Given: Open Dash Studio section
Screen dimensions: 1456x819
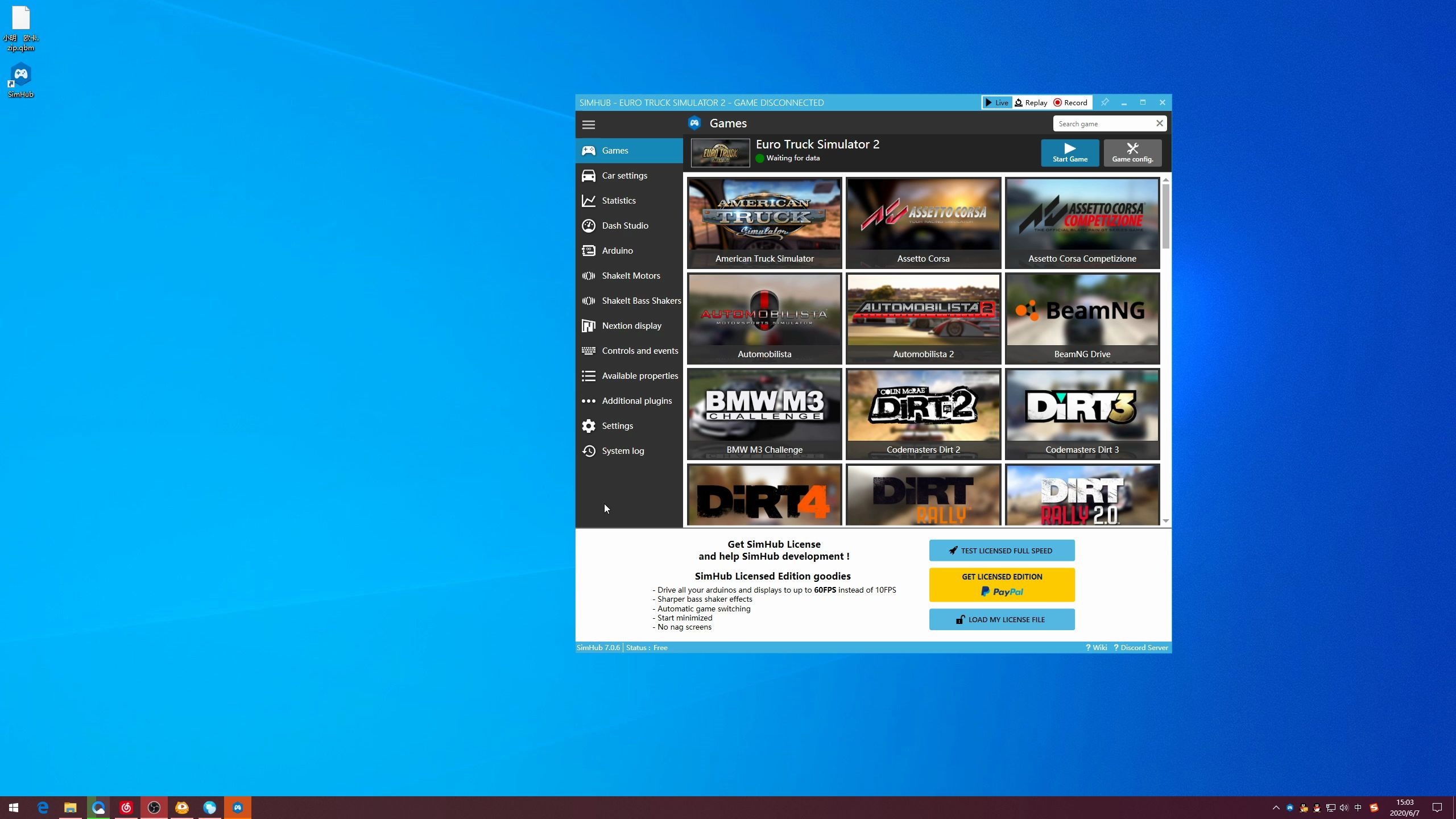Looking at the screenshot, I should (x=629, y=226).
